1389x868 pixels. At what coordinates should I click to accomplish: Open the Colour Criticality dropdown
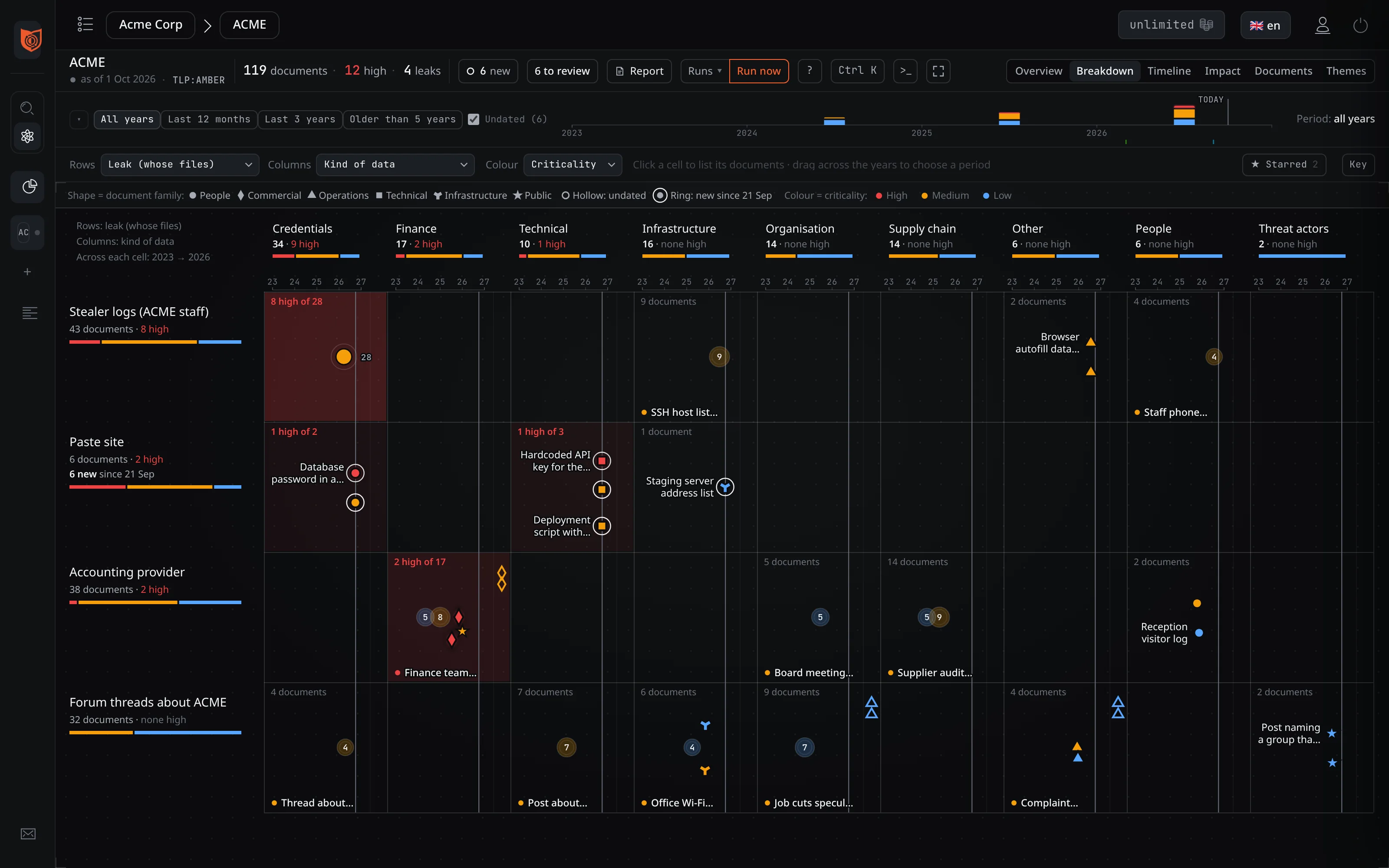pyautogui.click(x=572, y=165)
